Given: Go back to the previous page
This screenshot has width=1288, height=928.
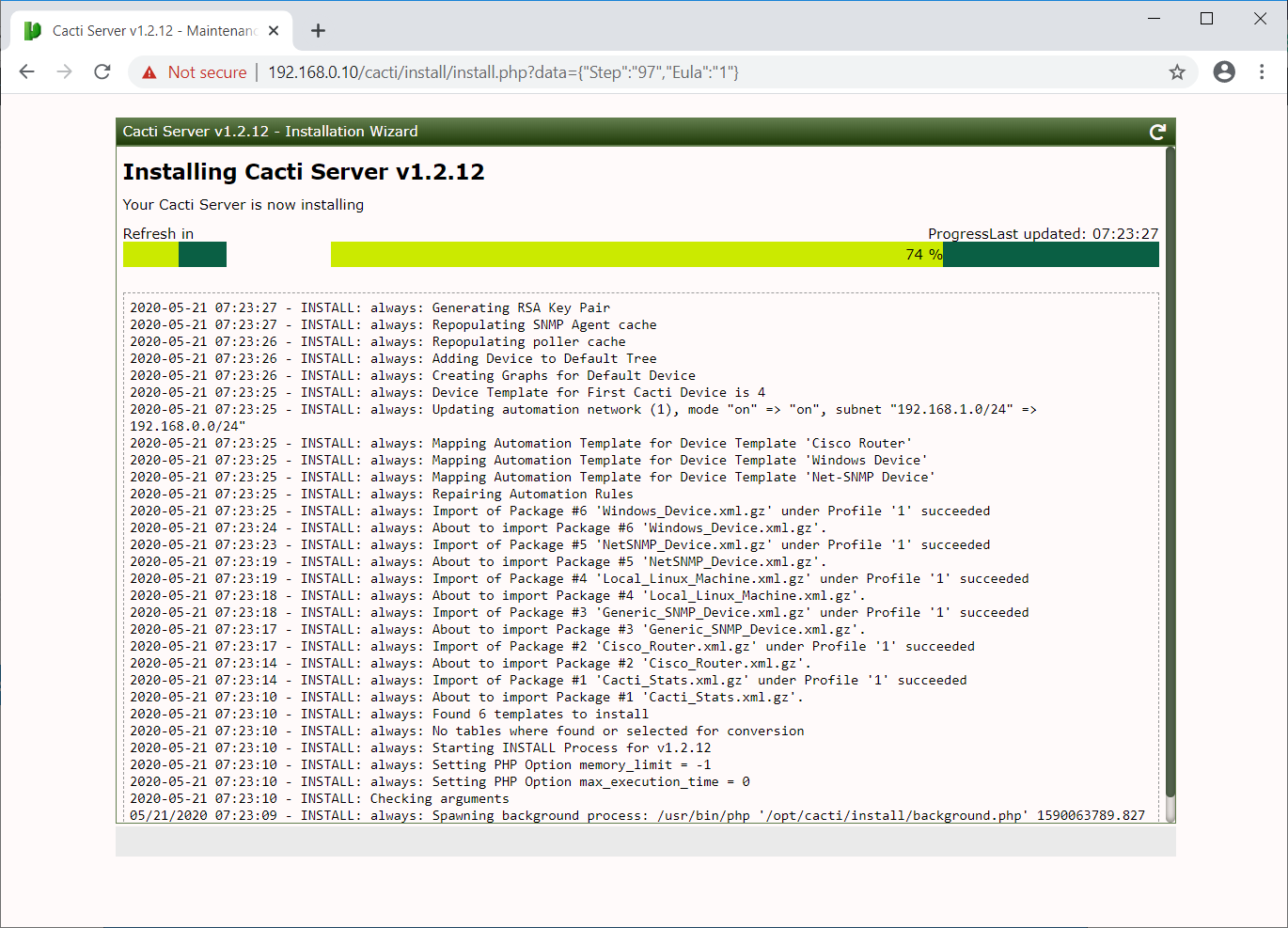Looking at the screenshot, I should point(26,71).
